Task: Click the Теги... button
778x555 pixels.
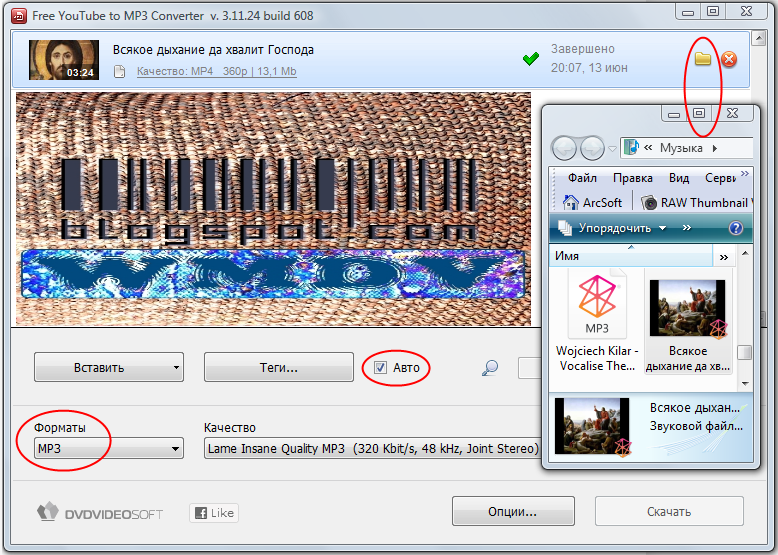Action: [x=279, y=368]
